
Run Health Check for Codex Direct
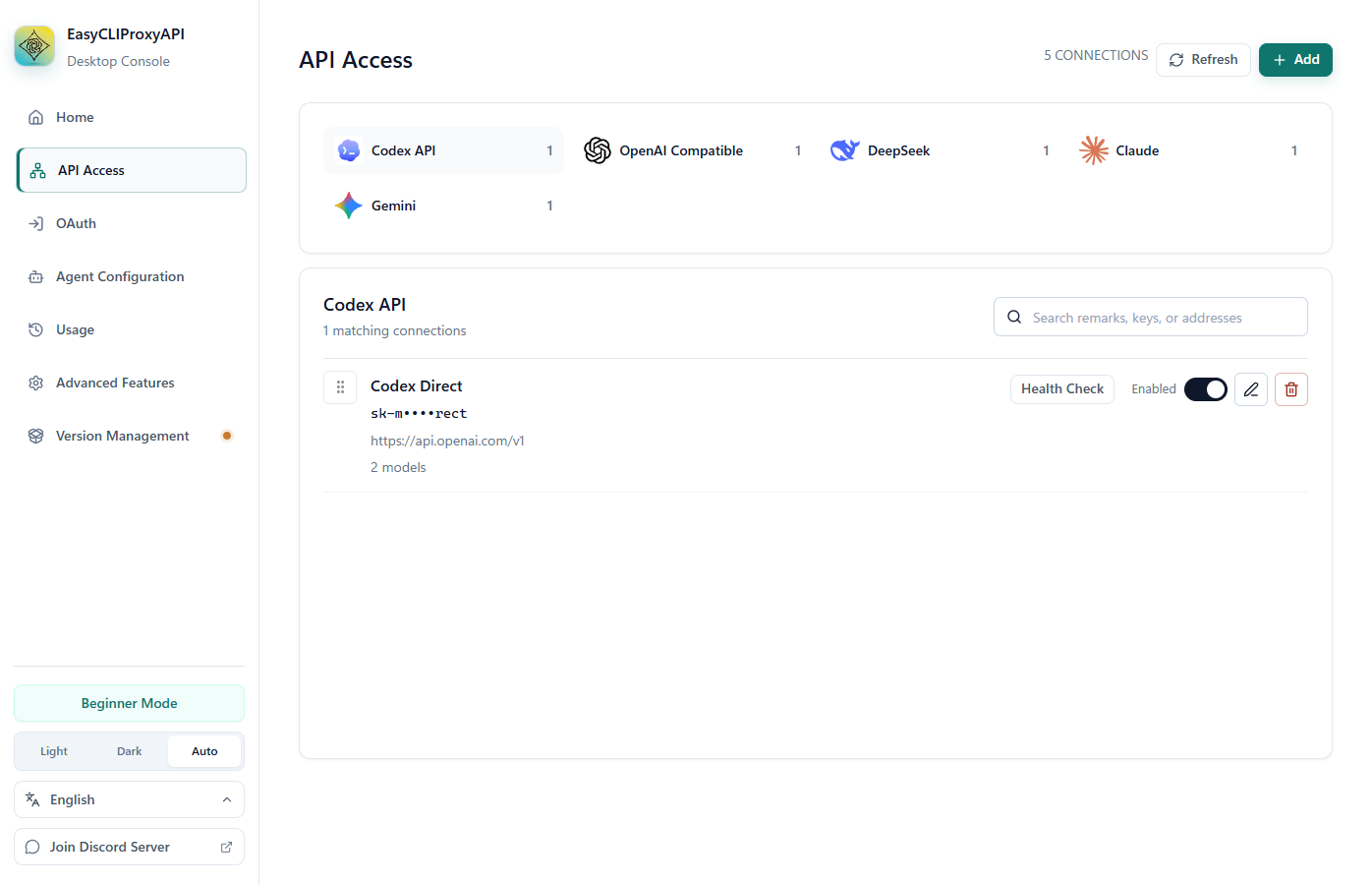tap(1062, 389)
